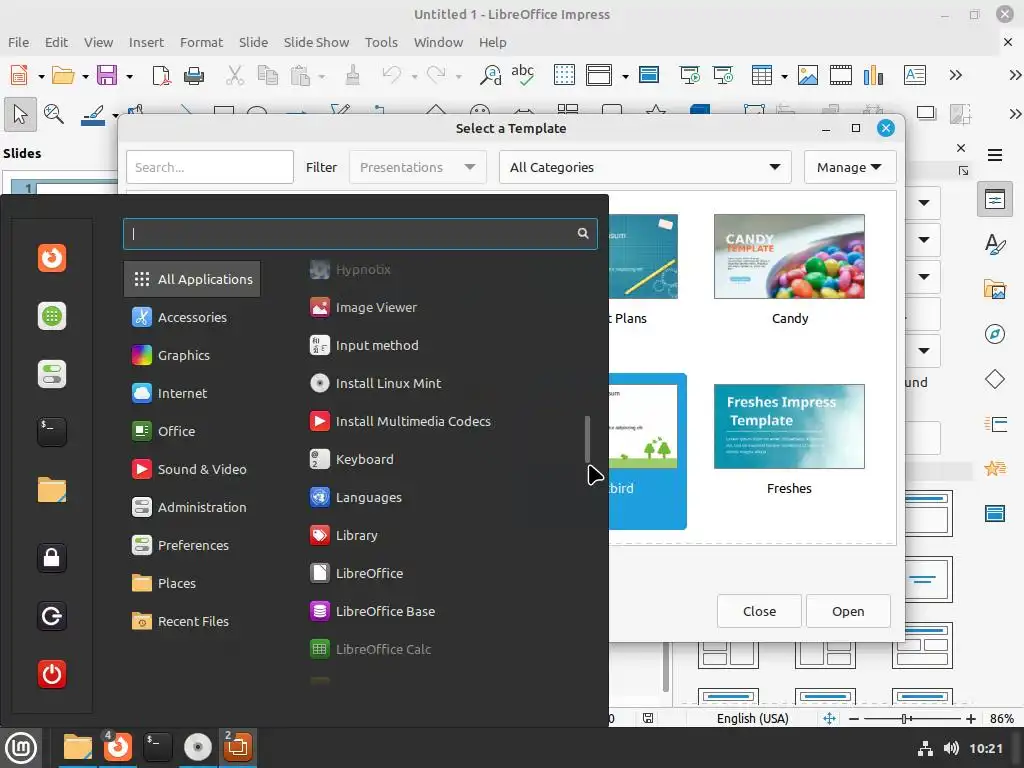Click the Print icon in toolbar

[x=194, y=75]
